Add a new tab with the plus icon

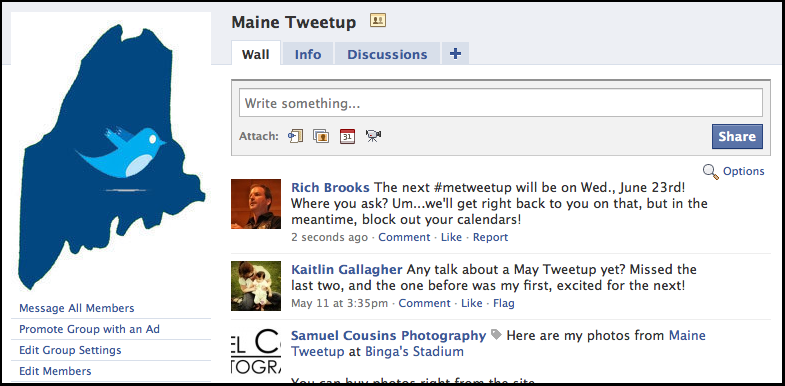click(455, 54)
